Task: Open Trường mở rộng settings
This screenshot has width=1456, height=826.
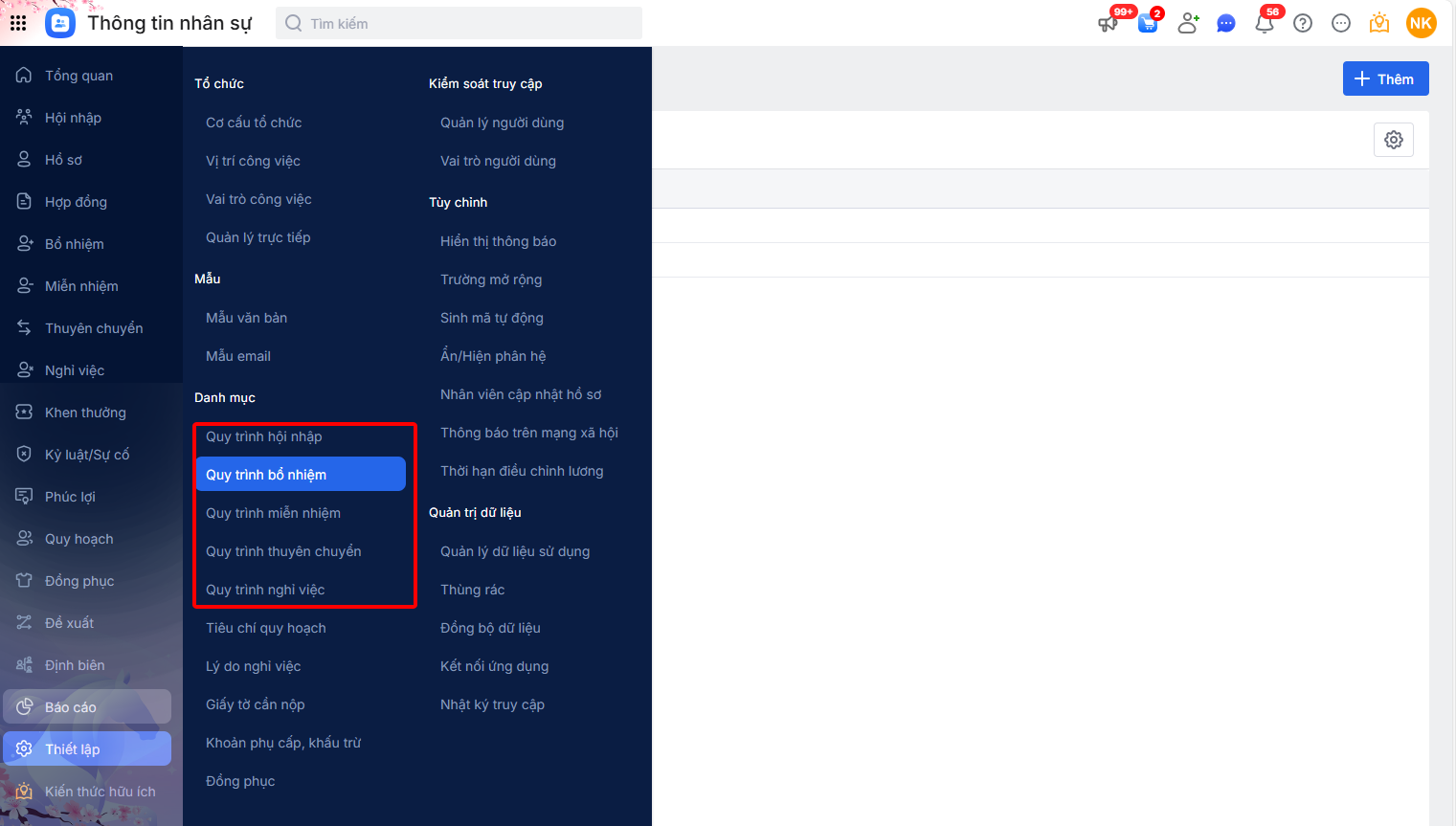Action: (491, 279)
